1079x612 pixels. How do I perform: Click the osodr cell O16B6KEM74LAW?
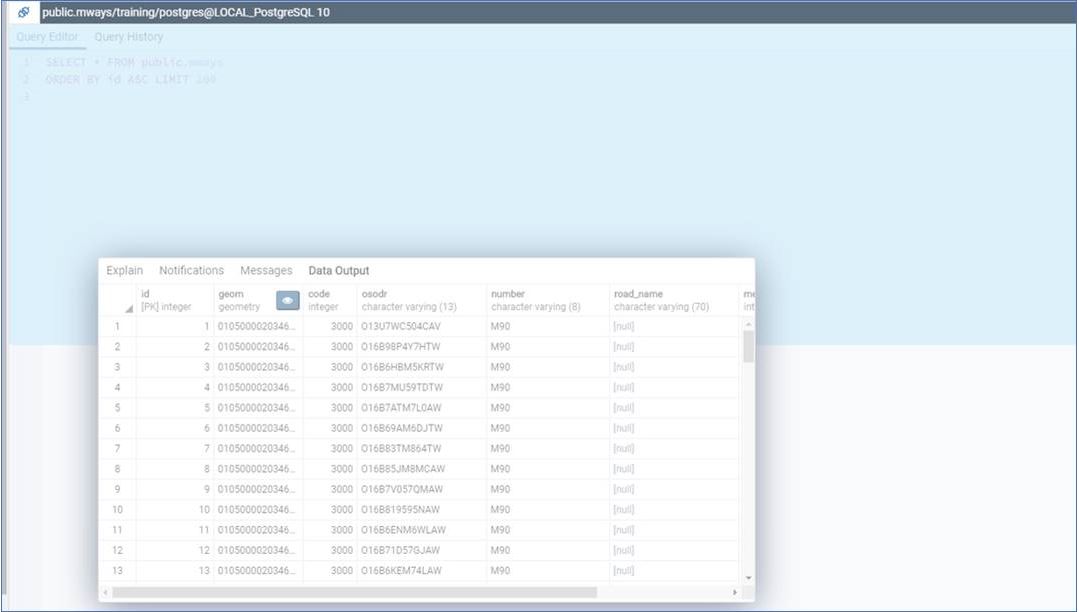421,571
